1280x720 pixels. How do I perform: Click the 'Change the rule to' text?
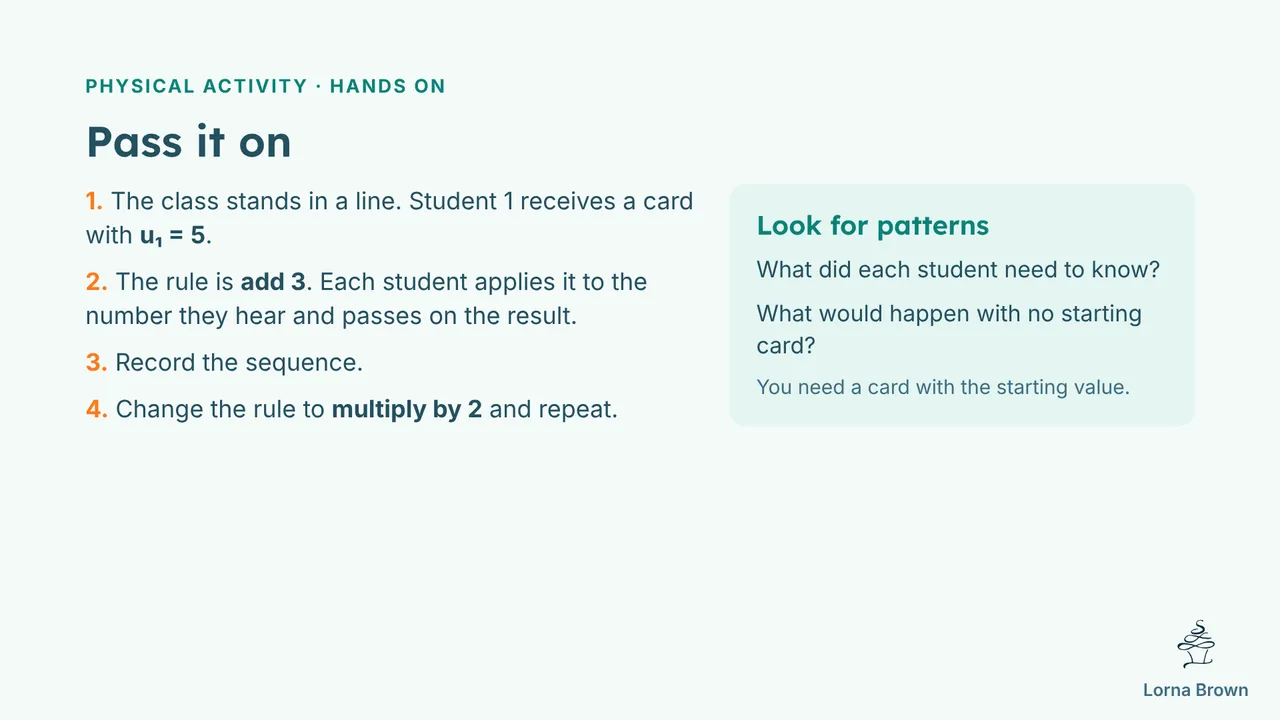pos(220,409)
